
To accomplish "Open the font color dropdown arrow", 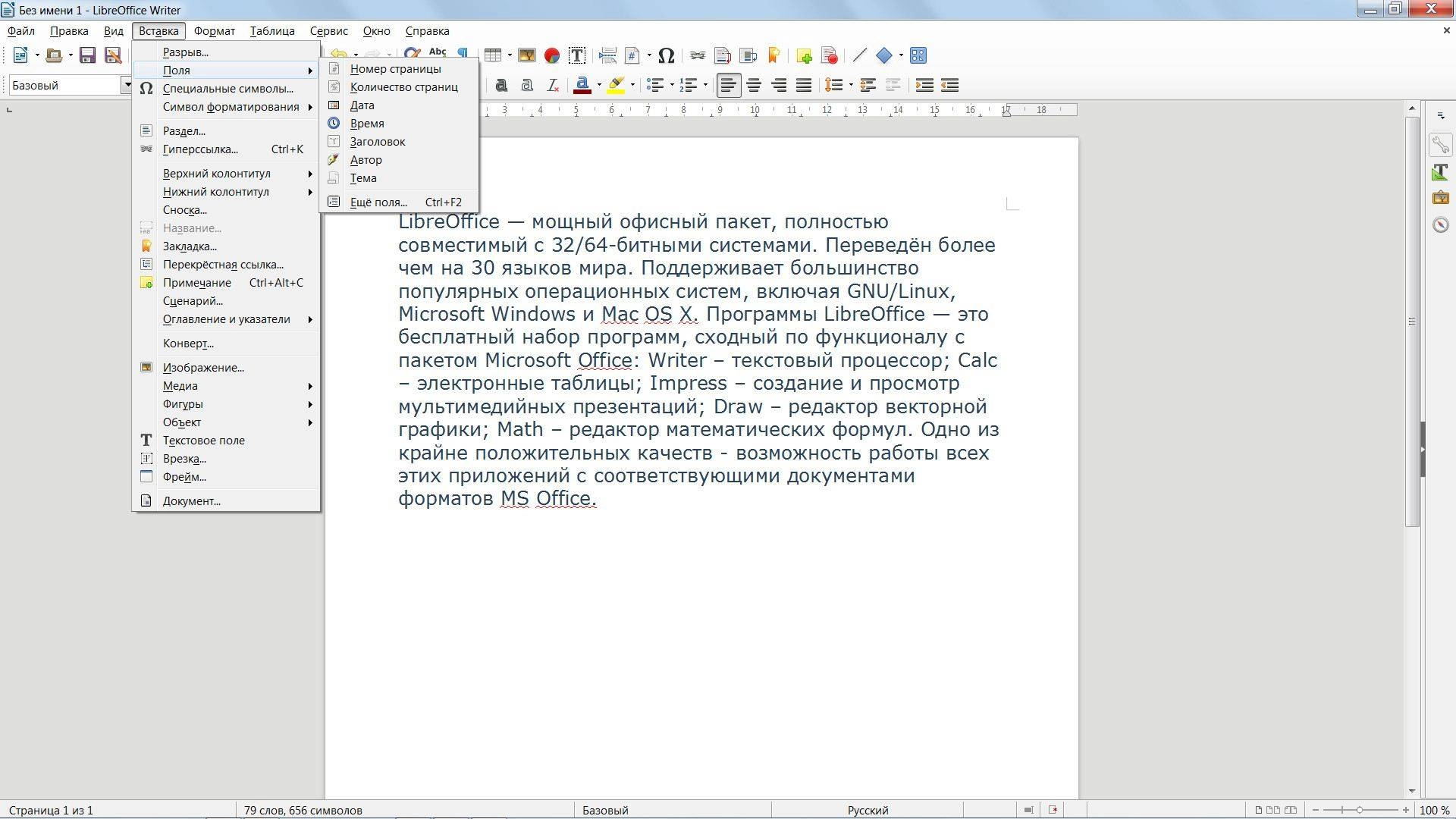I will pos(598,85).
